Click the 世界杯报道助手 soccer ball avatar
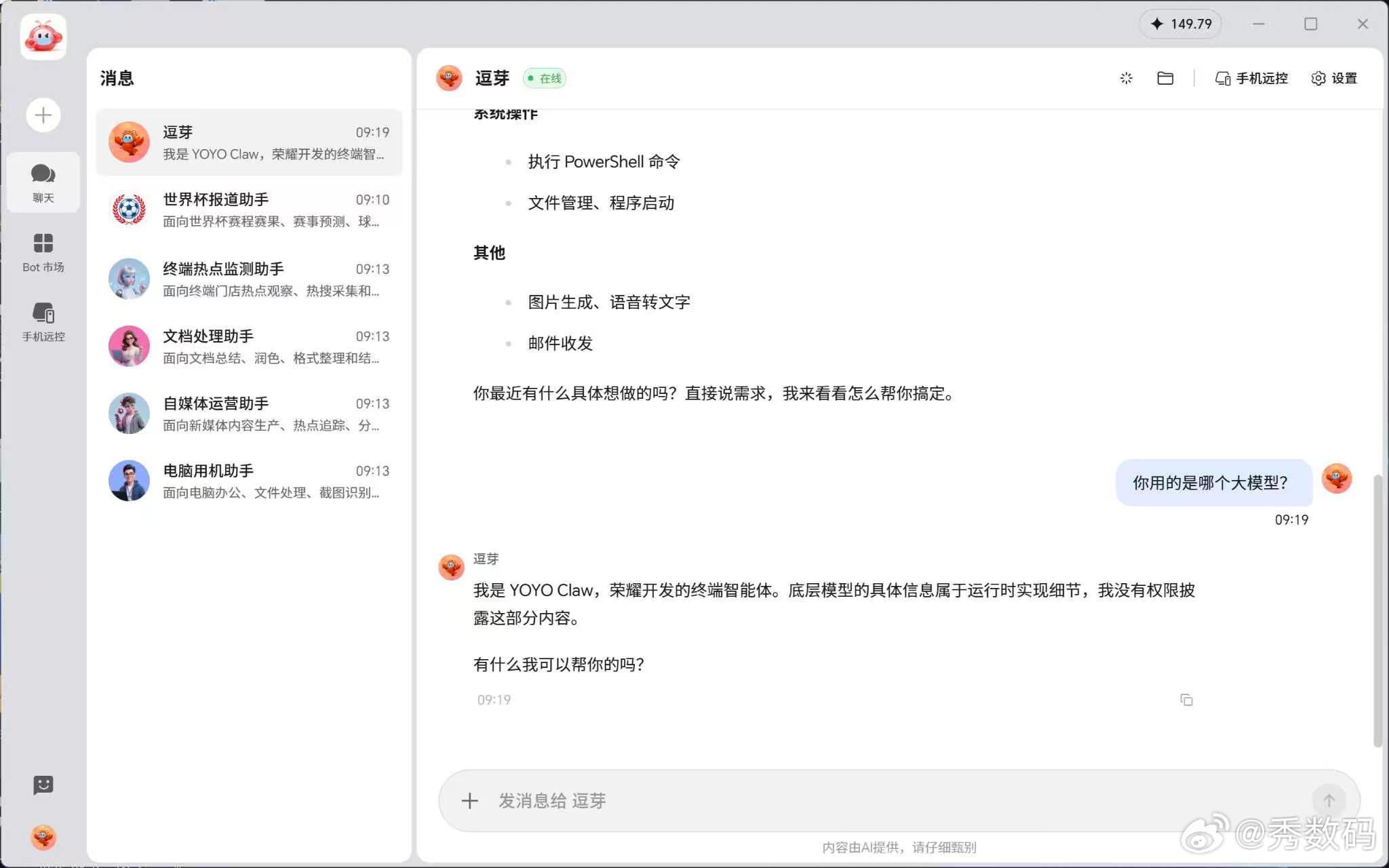1389x868 pixels. point(129,210)
